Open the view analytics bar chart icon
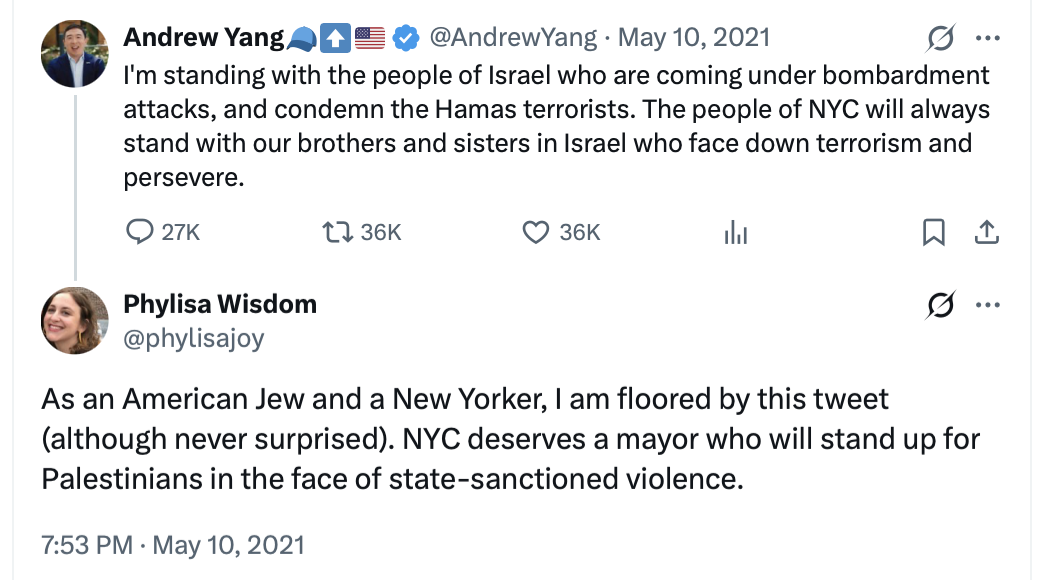The image size is (1038, 580). pos(735,233)
